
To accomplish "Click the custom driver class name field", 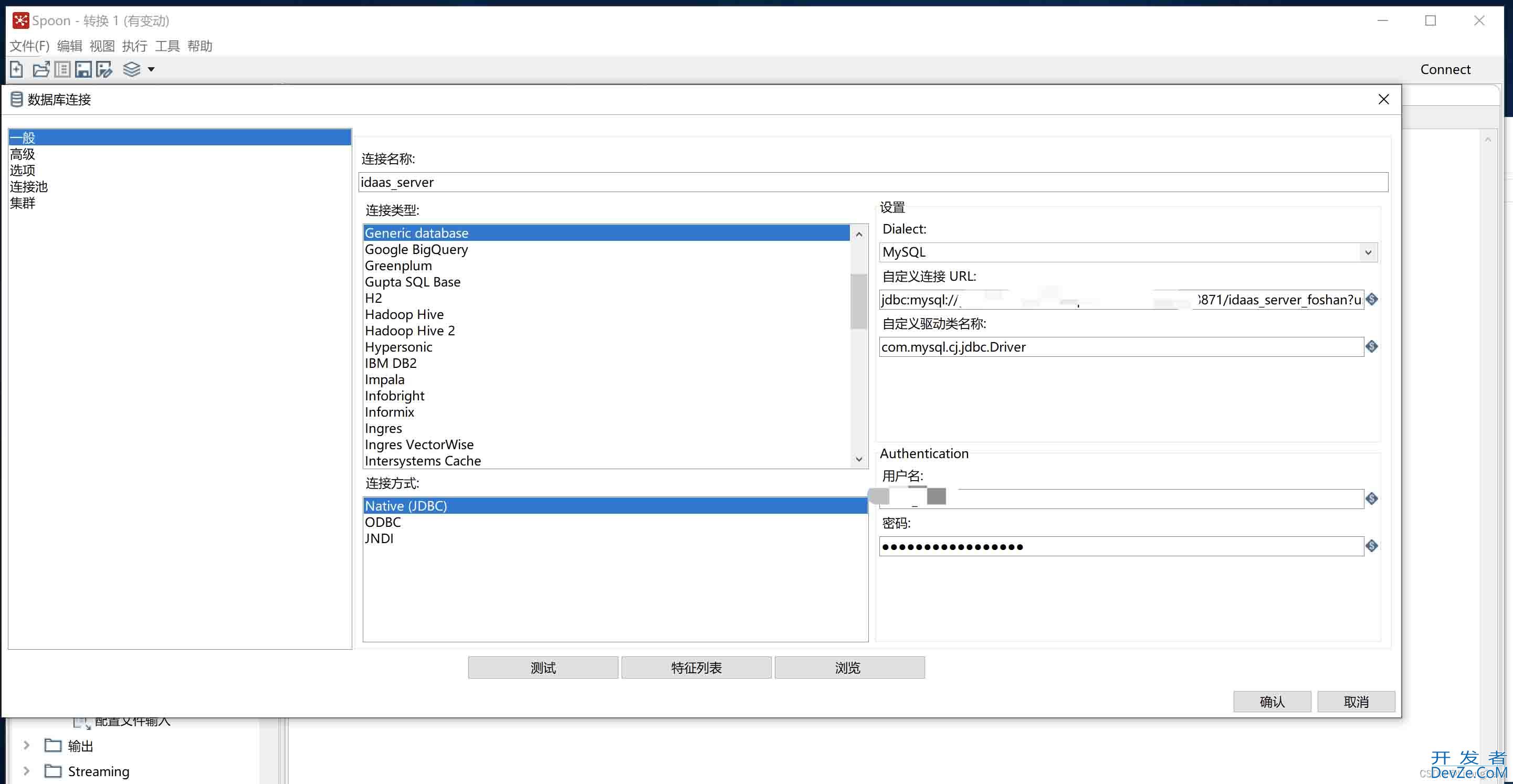I will (x=1121, y=346).
